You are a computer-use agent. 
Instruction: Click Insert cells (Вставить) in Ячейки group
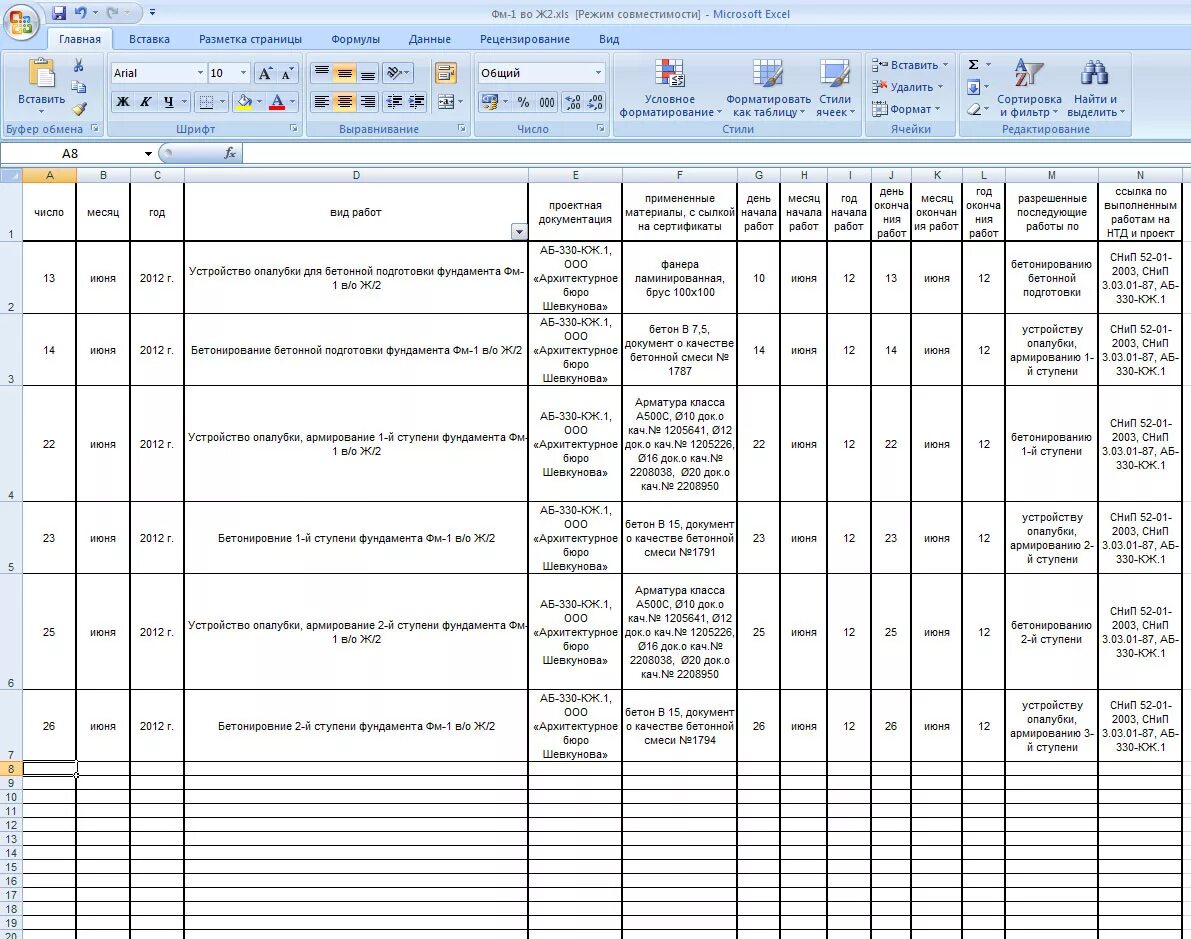coord(910,65)
